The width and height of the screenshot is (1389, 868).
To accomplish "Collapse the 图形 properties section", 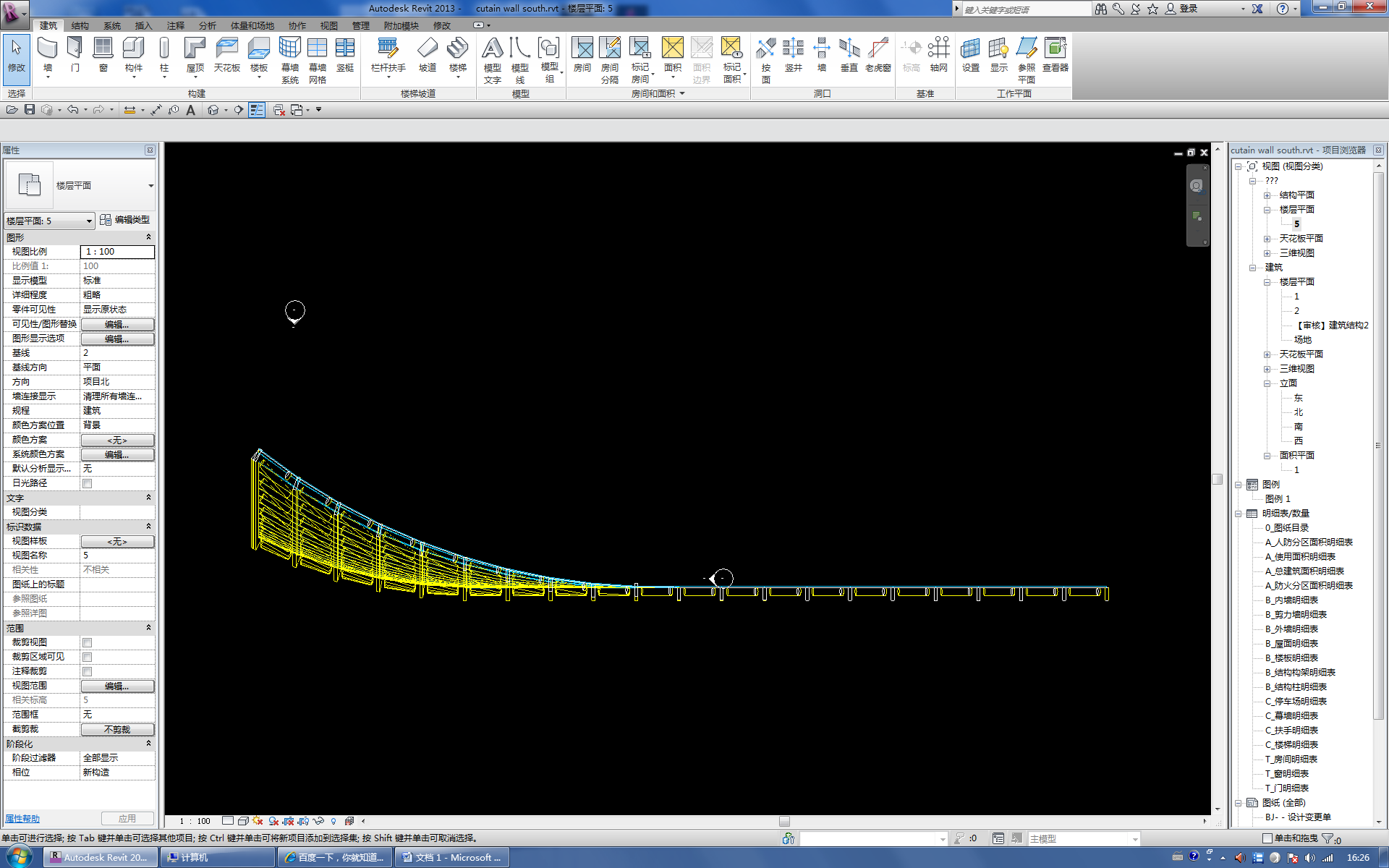I will 148,237.
